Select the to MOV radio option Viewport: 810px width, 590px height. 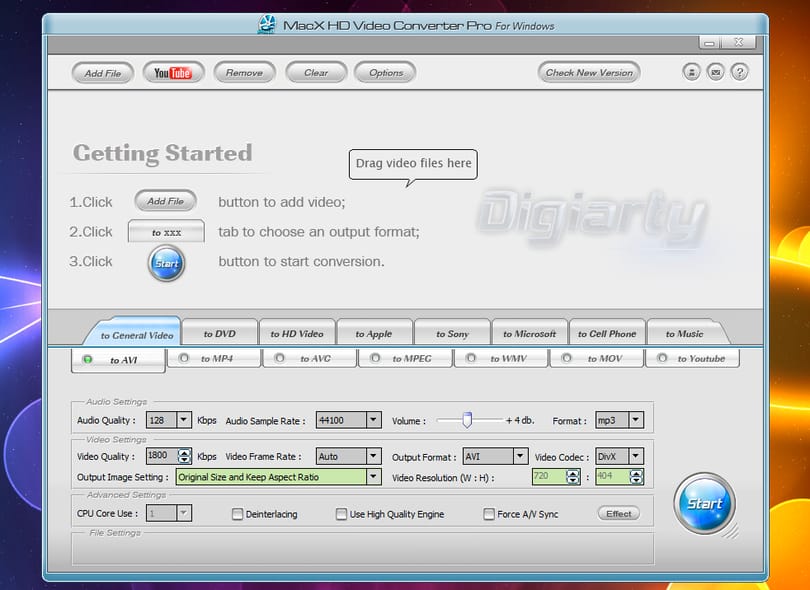[x=567, y=358]
